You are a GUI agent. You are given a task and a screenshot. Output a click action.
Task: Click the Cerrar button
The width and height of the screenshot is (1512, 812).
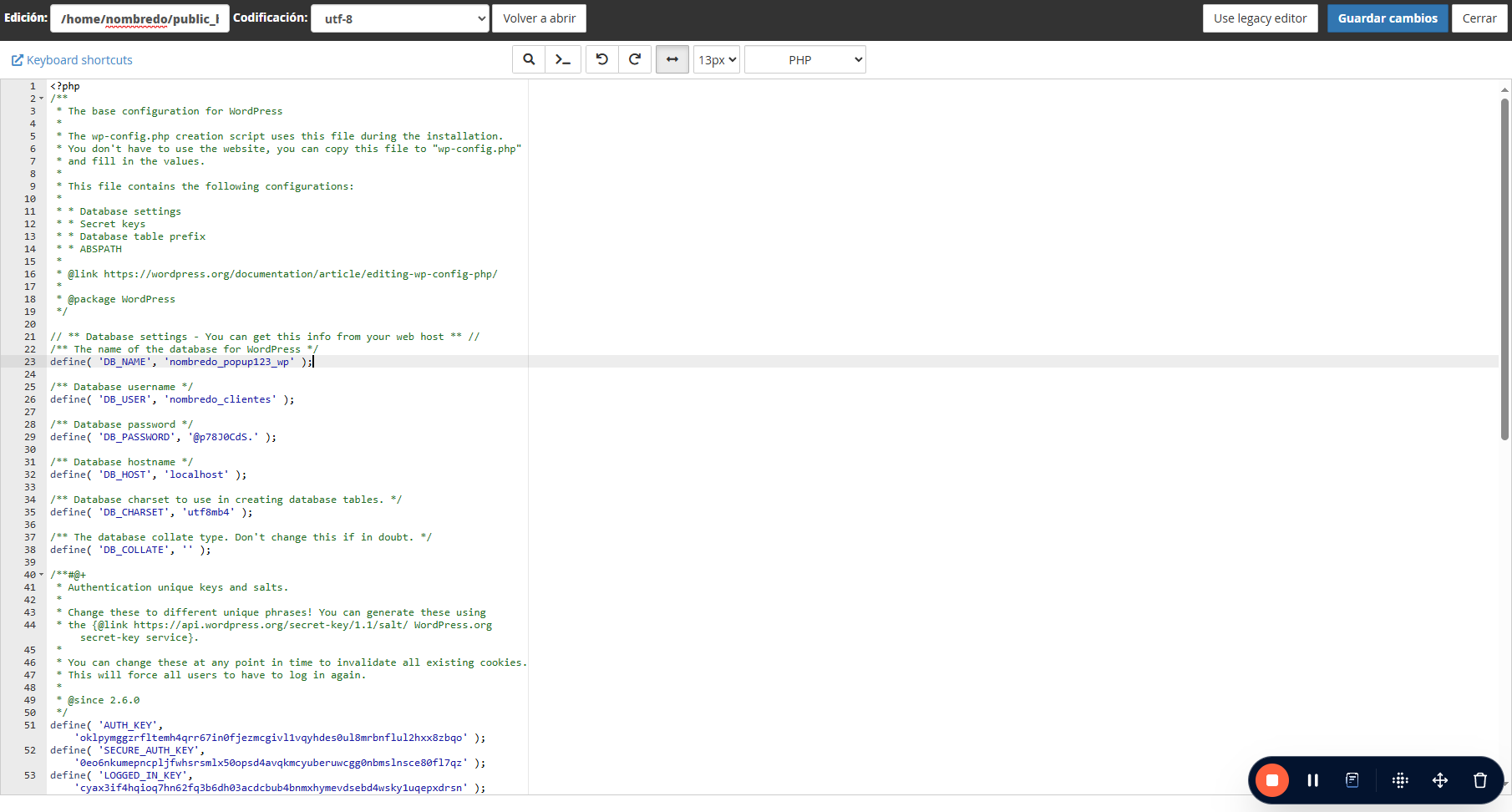point(1479,18)
